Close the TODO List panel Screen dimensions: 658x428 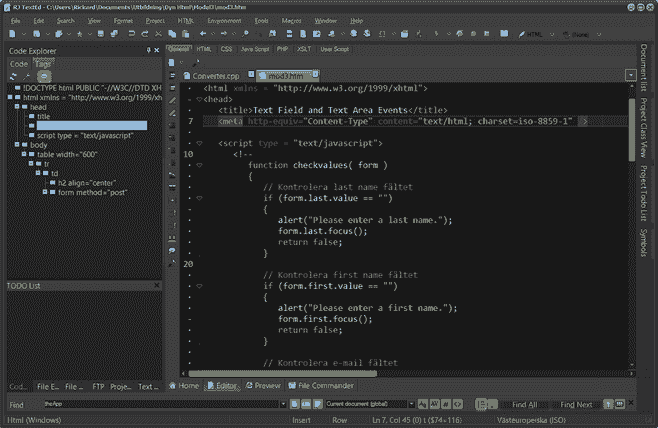(157, 285)
